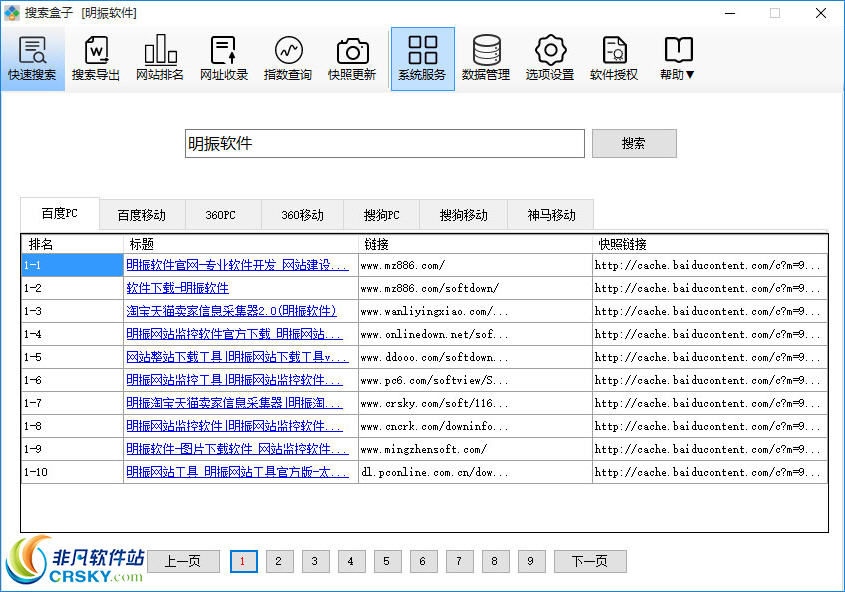The width and height of the screenshot is (845, 592).
Task: Select page 1 button
Action: tap(244, 561)
